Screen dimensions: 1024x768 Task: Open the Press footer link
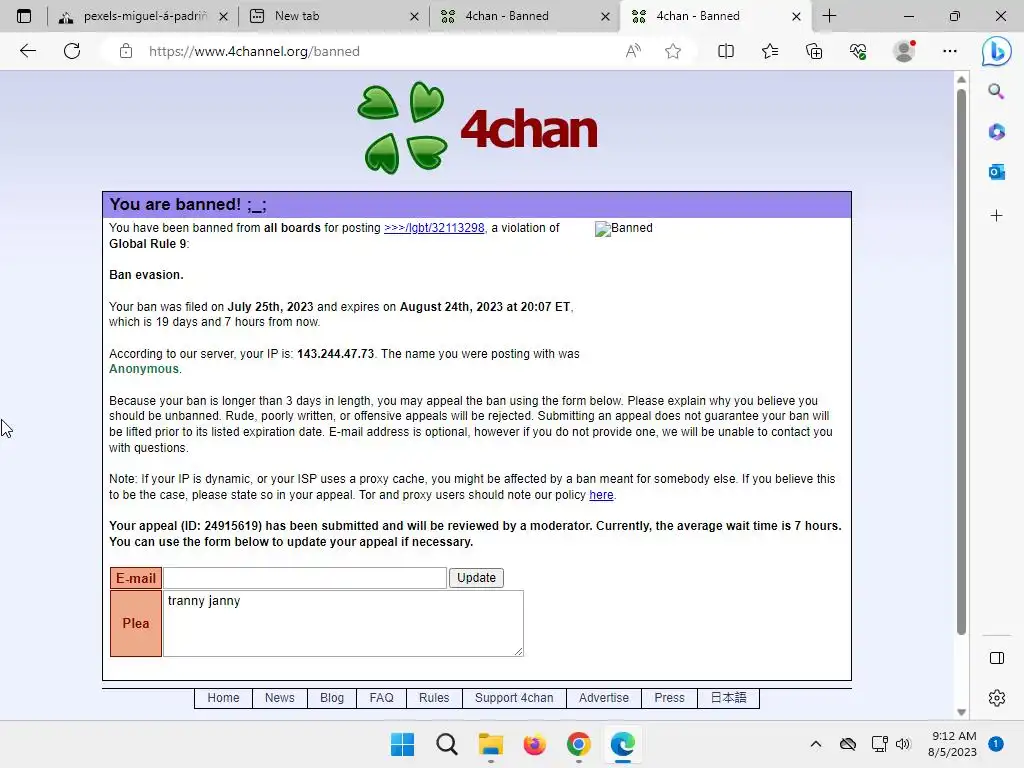(669, 698)
